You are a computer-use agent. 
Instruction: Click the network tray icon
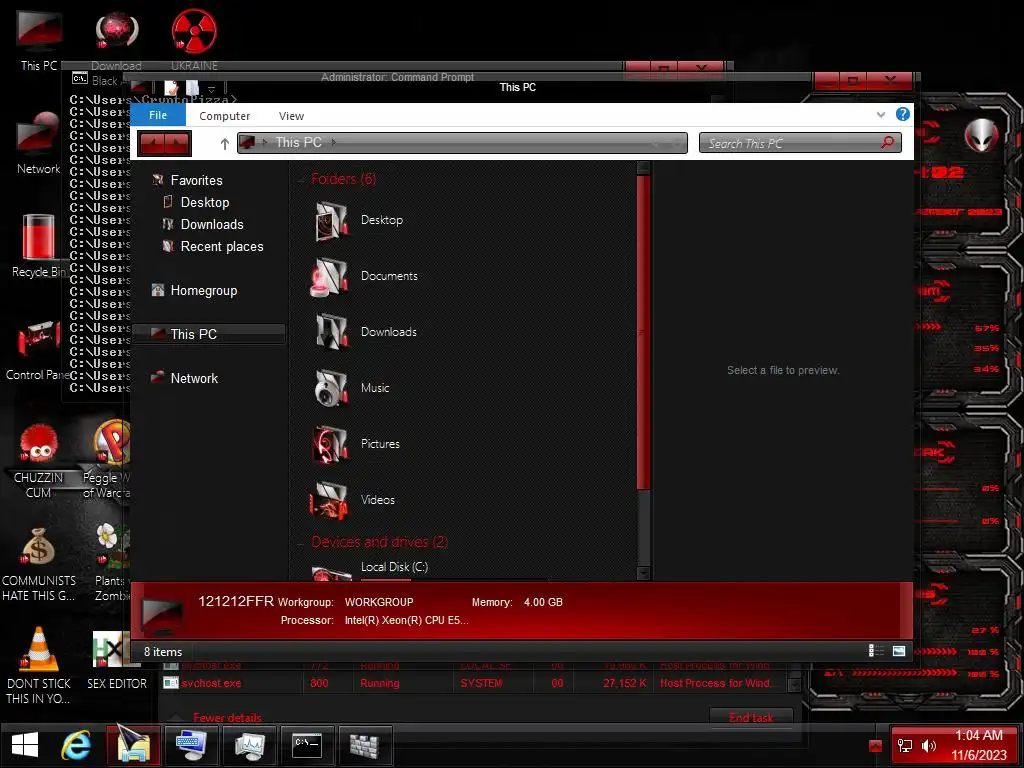904,746
